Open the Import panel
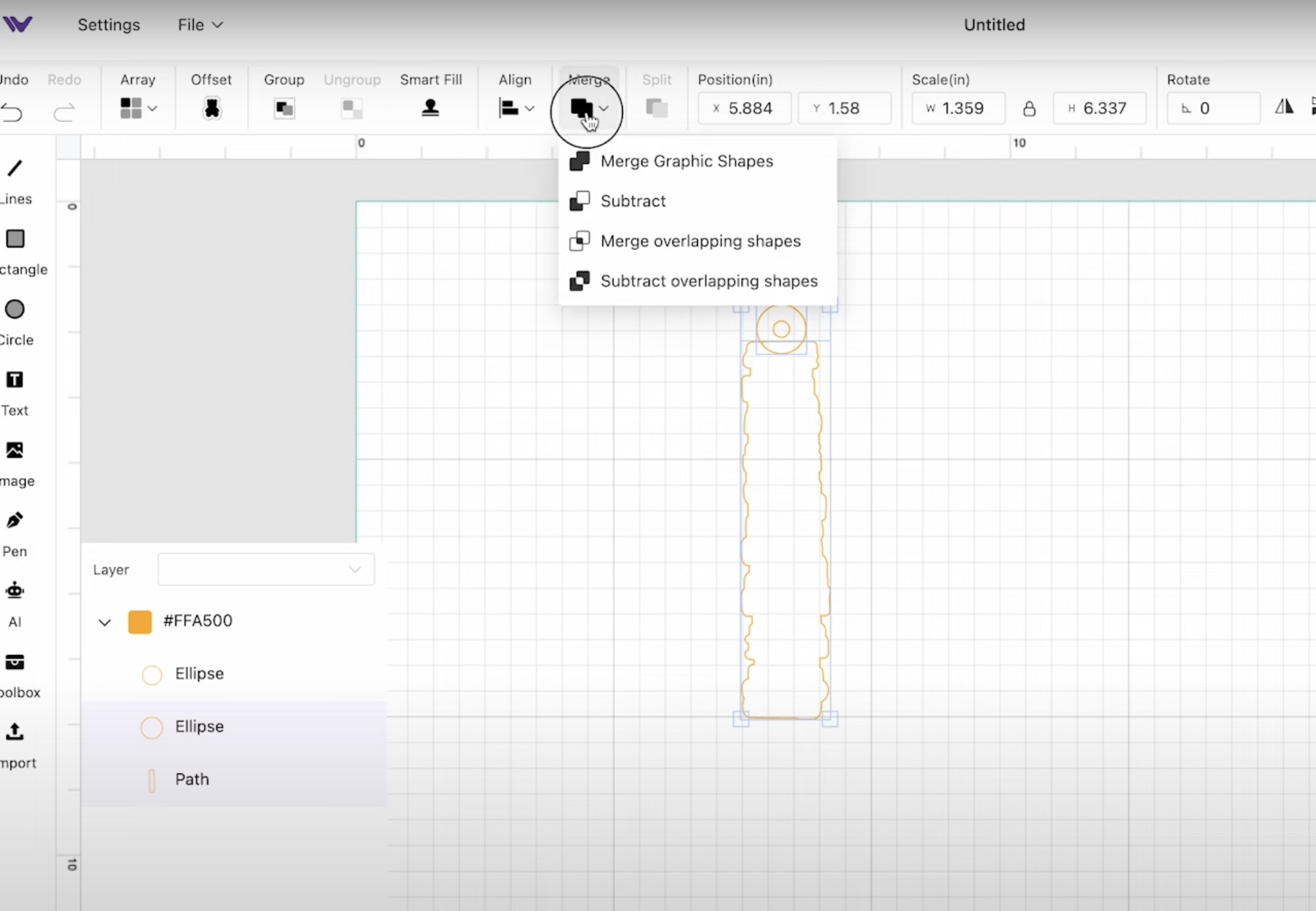 pyautogui.click(x=14, y=732)
